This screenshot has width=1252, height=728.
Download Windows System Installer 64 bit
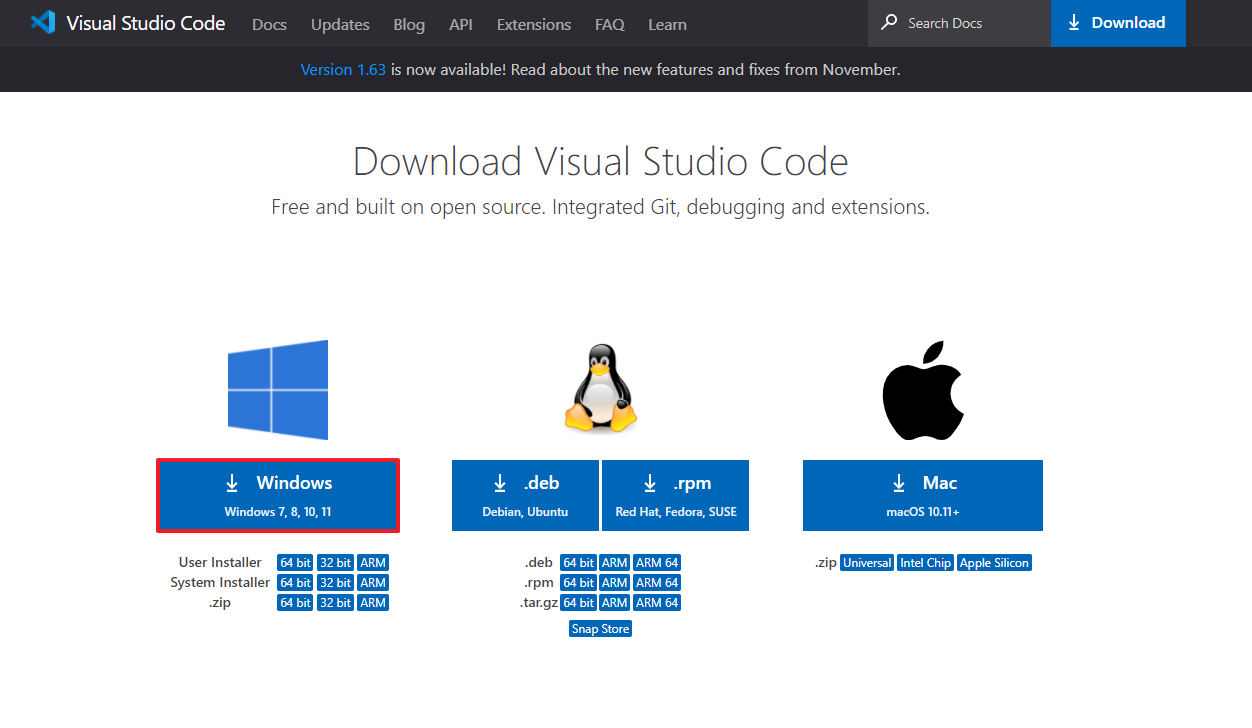(x=295, y=583)
